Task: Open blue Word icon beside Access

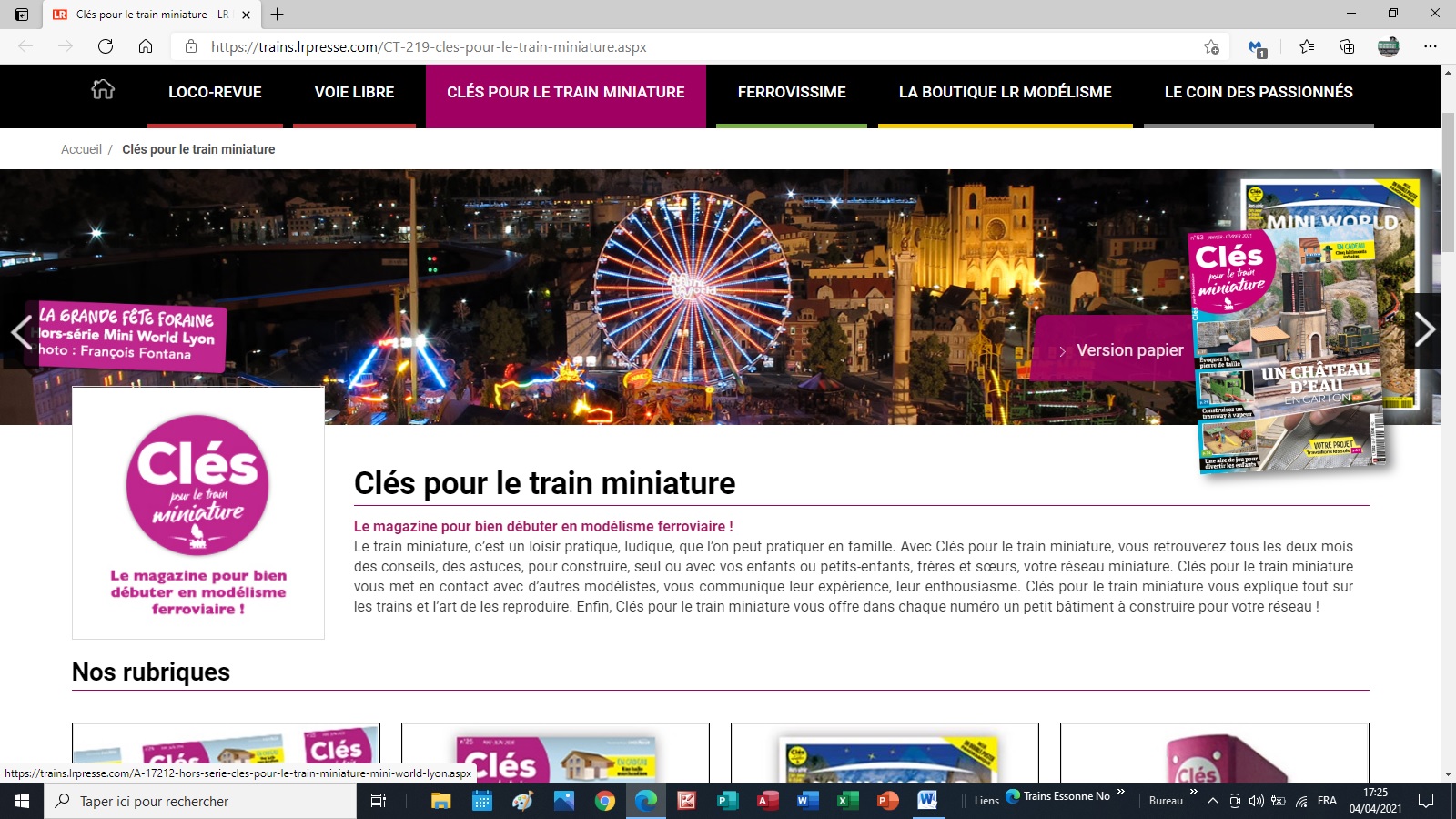Action: 807,801
